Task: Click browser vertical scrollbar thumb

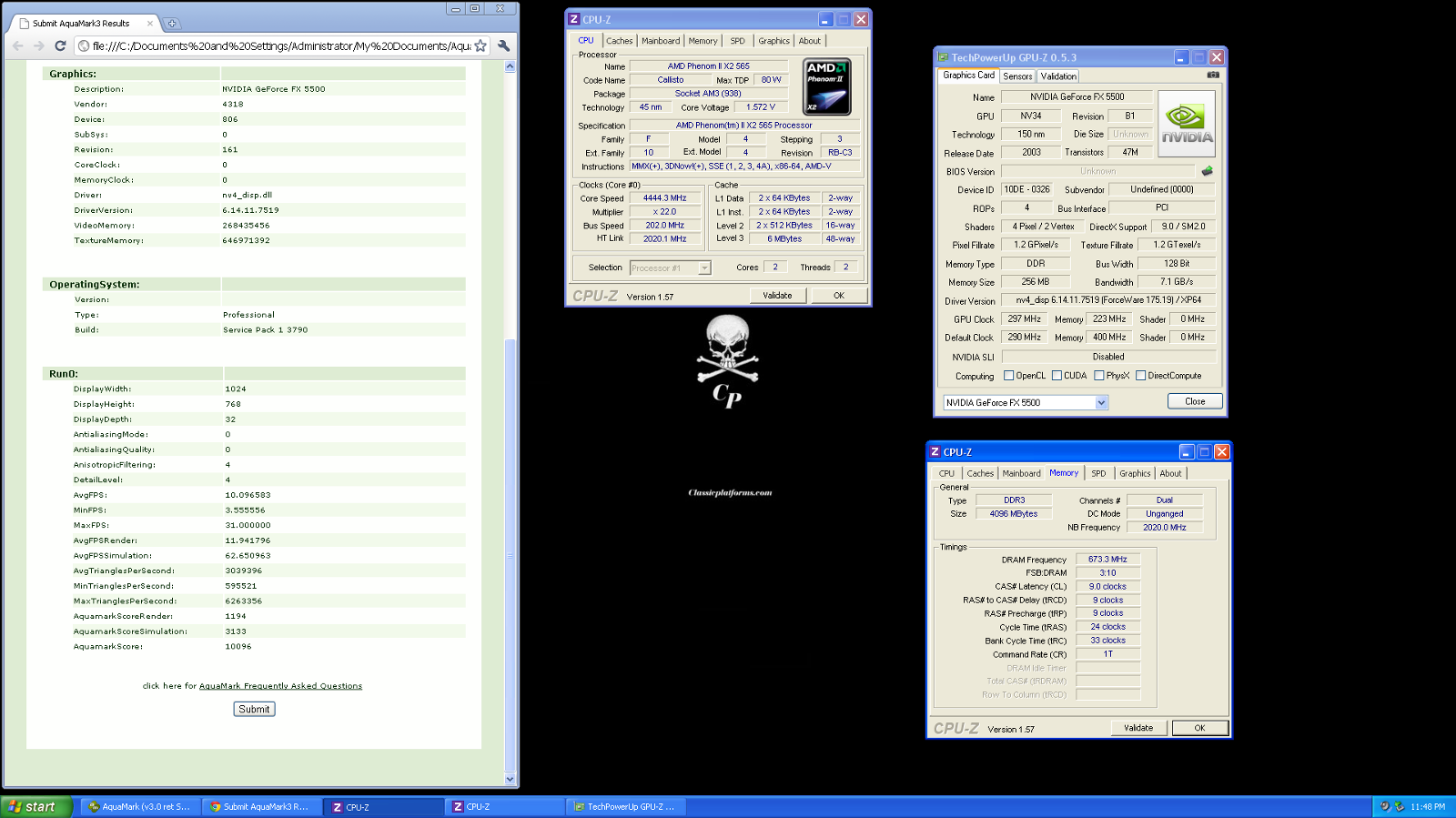Action: (510, 555)
